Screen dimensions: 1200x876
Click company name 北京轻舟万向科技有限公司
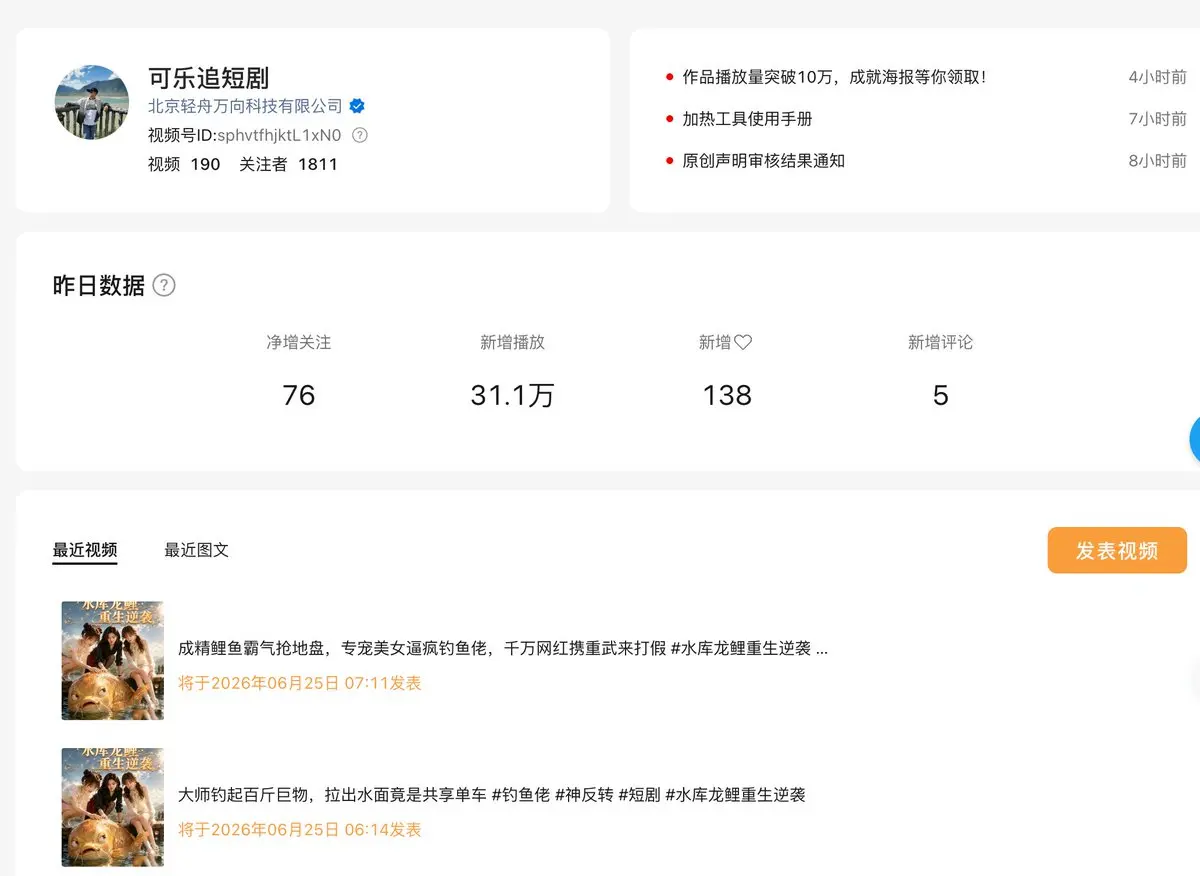click(245, 106)
